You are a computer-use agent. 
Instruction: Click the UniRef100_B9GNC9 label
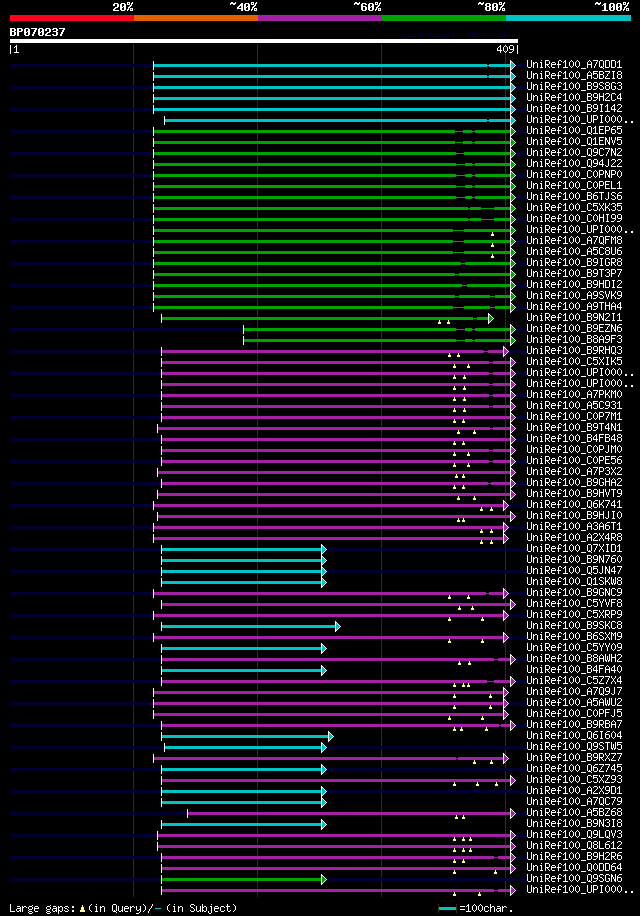(x=574, y=593)
